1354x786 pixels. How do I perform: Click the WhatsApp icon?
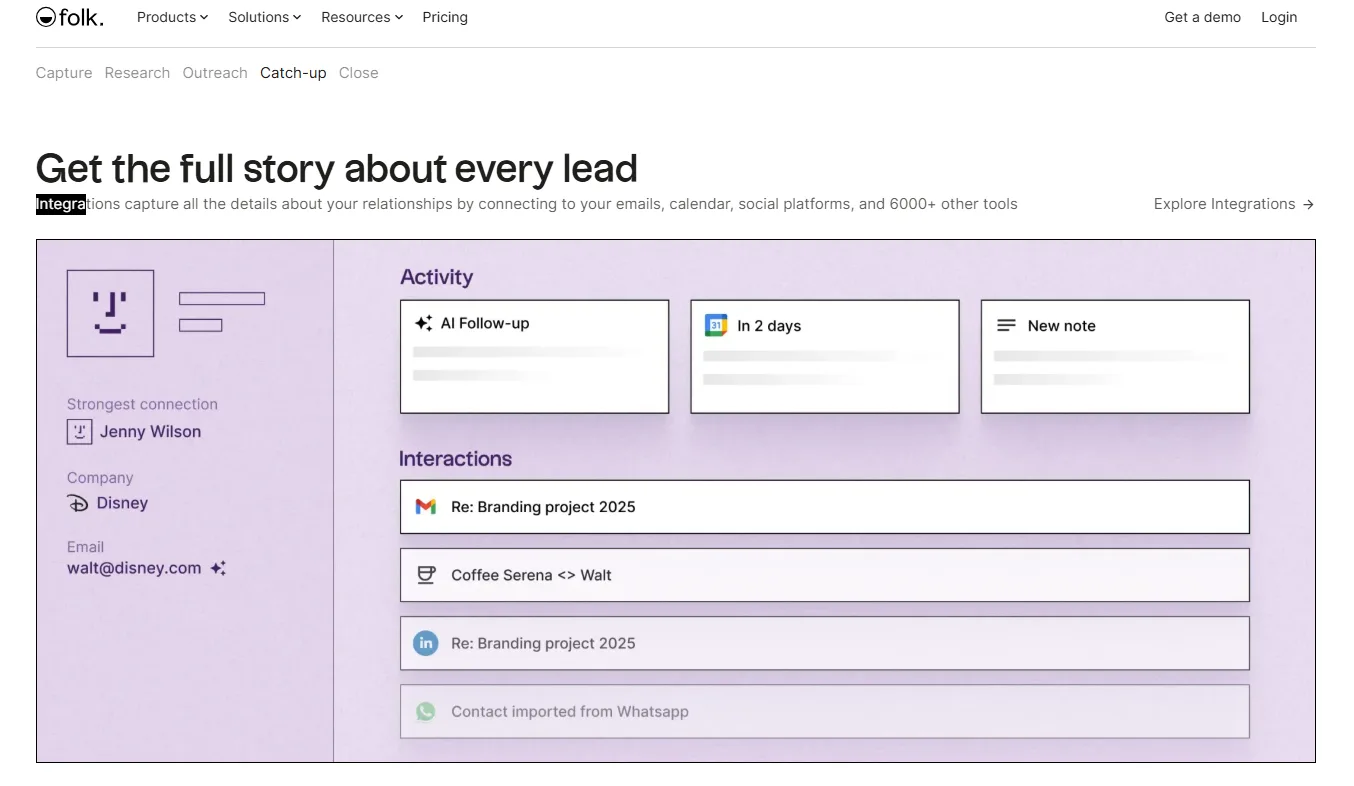pyautogui.click(x=426, y=712)
